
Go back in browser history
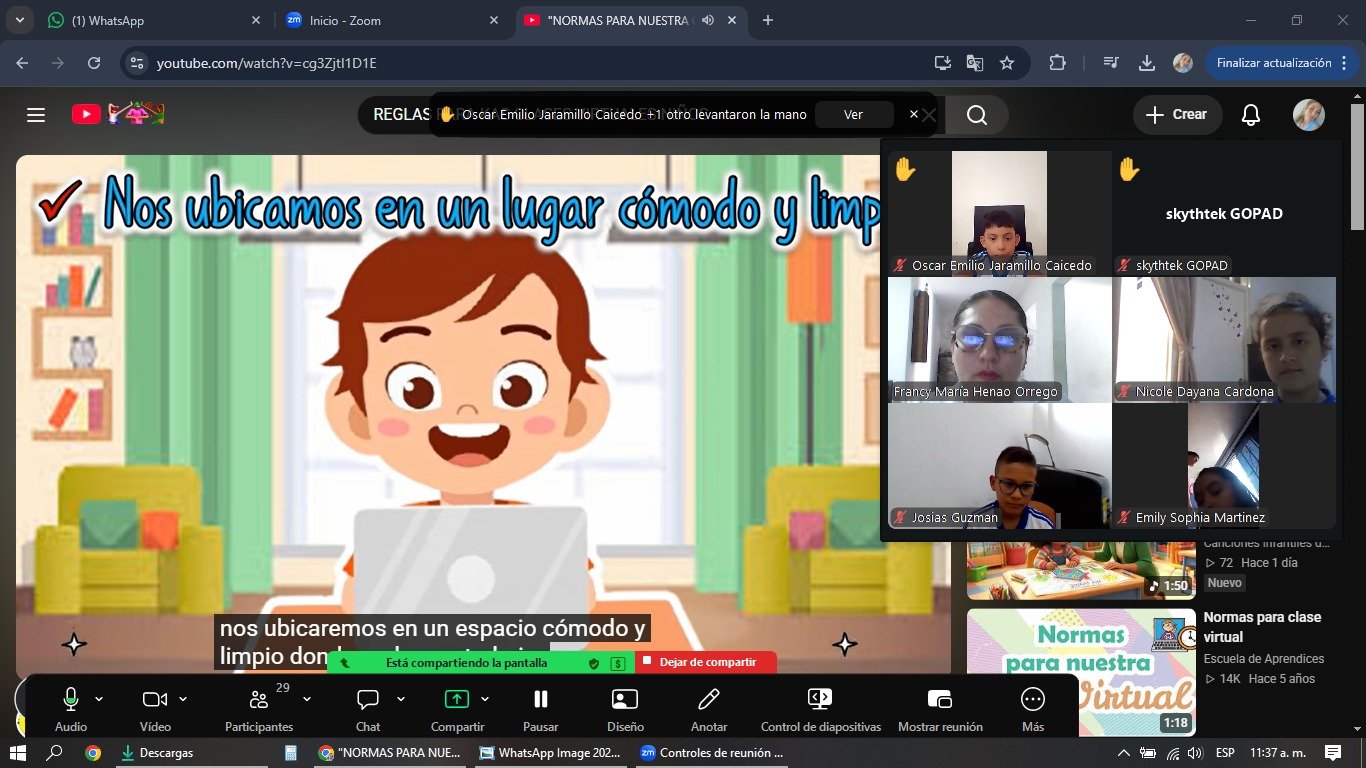coord(22,63)
